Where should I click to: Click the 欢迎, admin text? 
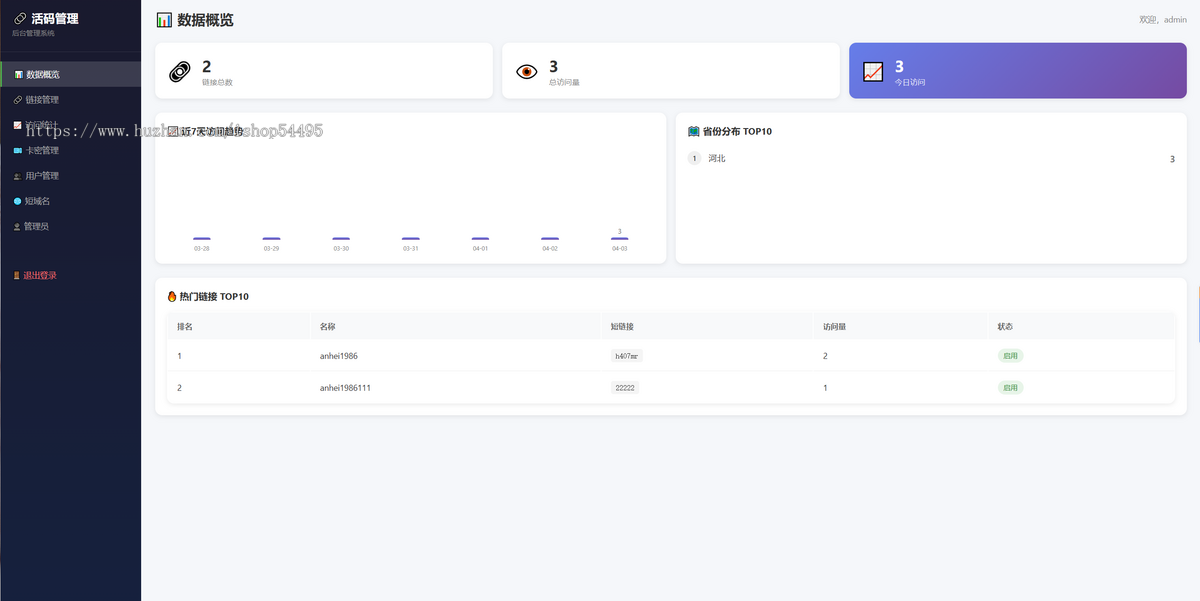[x=1163, y=19]
